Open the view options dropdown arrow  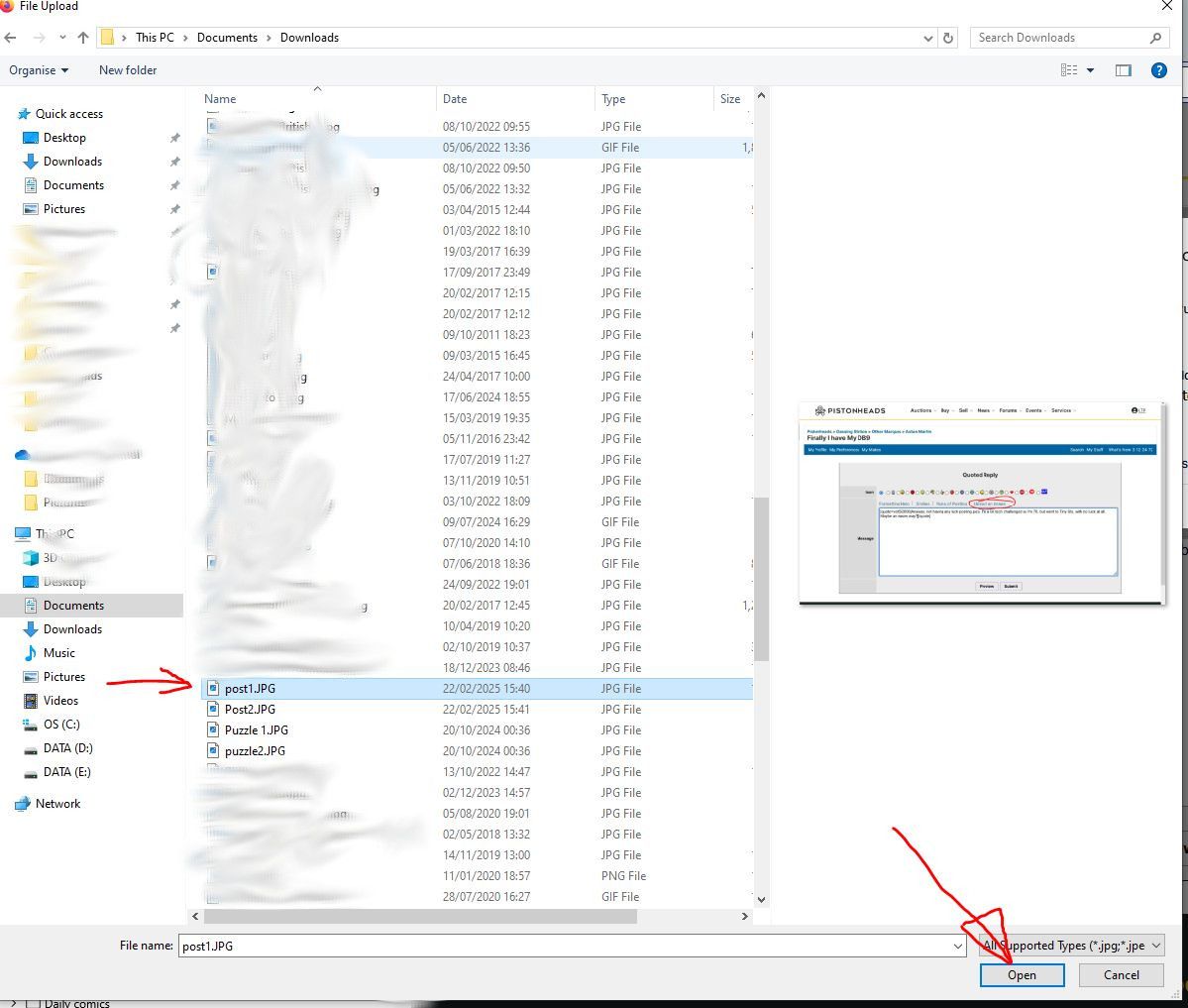(x=1090, y=70)
